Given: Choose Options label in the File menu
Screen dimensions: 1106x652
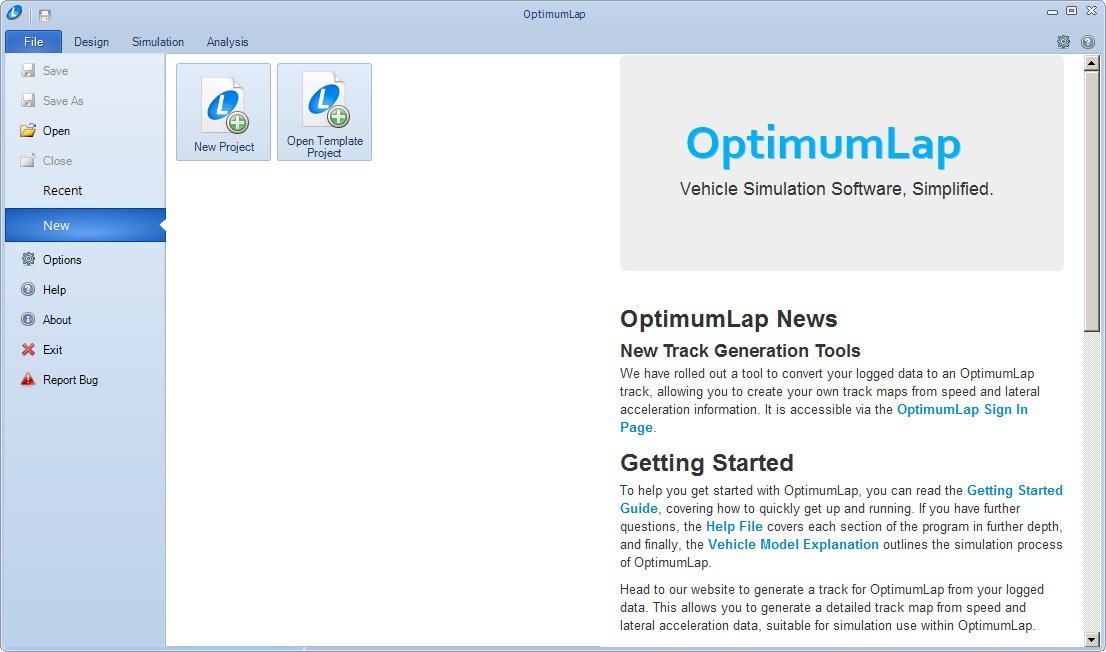Looking at the screenshot, I should (x=62, y=260).
